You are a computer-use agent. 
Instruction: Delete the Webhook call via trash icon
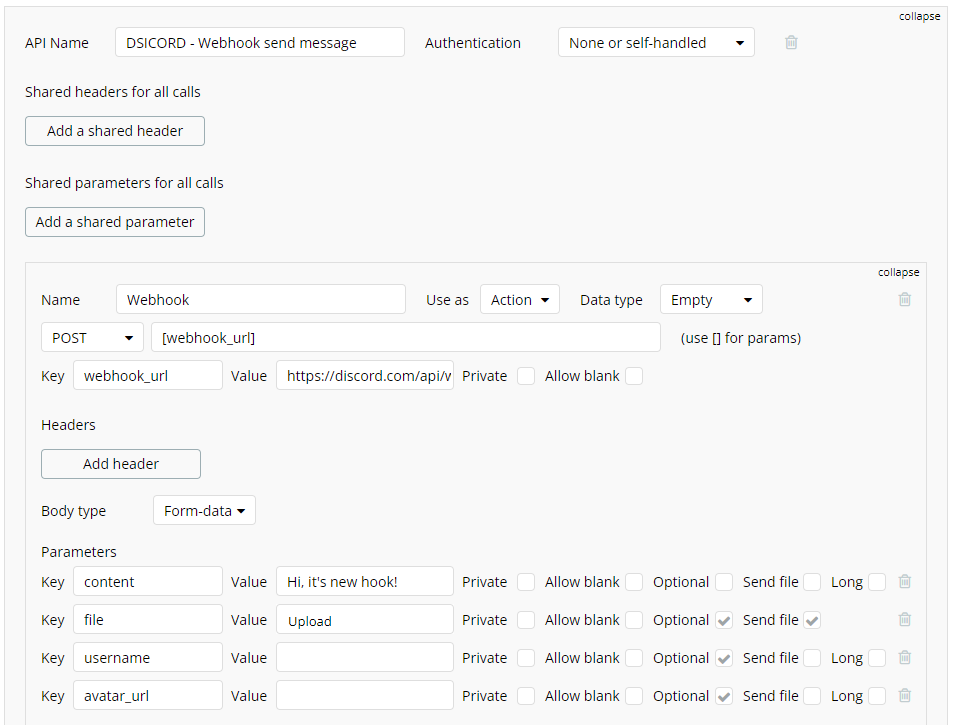tap(905, 299)
